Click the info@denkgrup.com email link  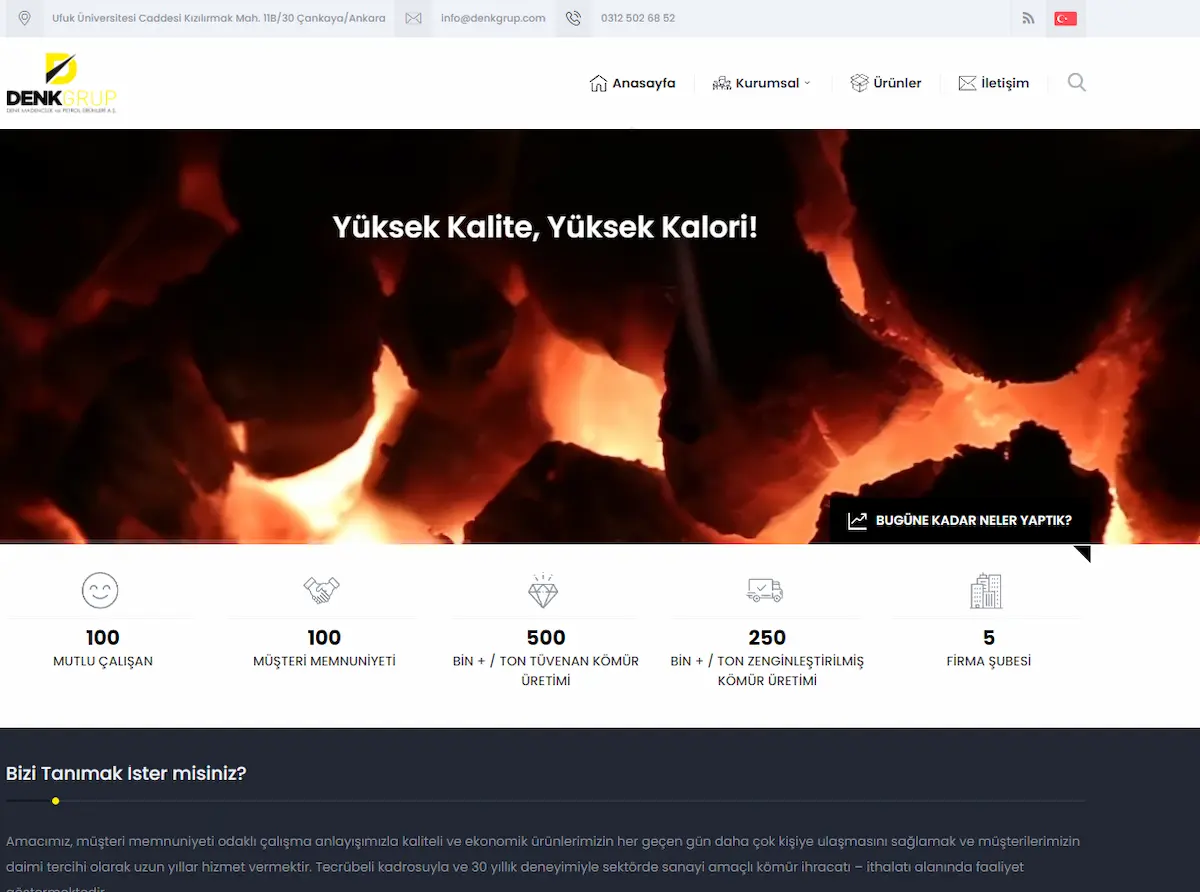tap(493, 18)
